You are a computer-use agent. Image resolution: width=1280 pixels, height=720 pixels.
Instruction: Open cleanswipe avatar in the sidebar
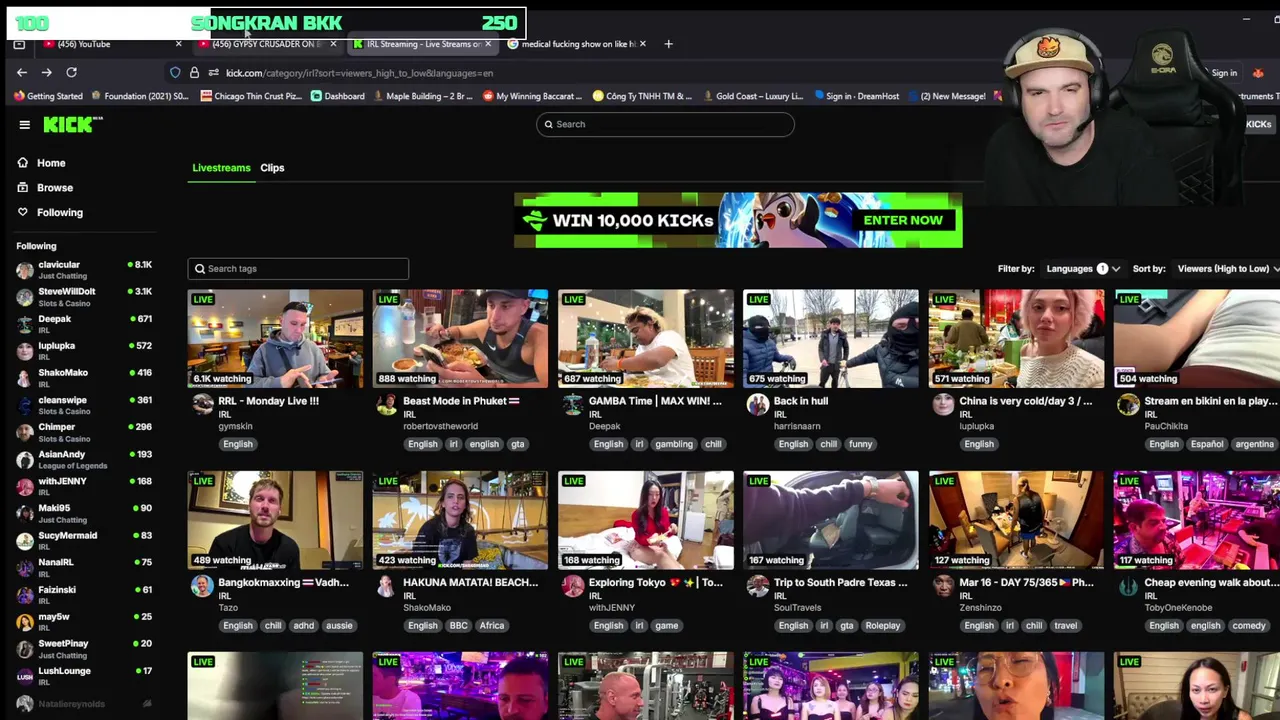(24, 405)
